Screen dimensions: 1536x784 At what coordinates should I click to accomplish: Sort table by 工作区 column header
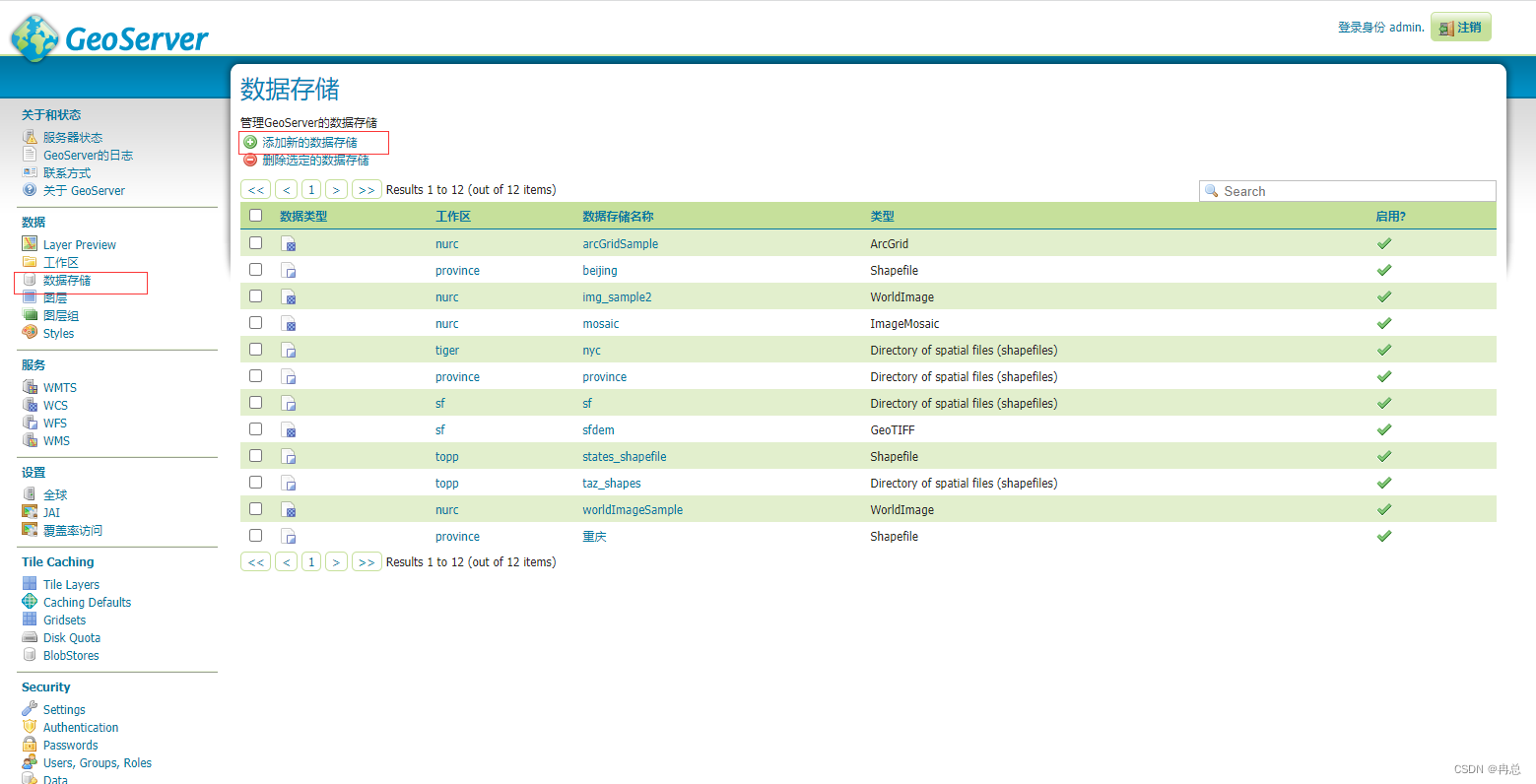pos(453,216)
